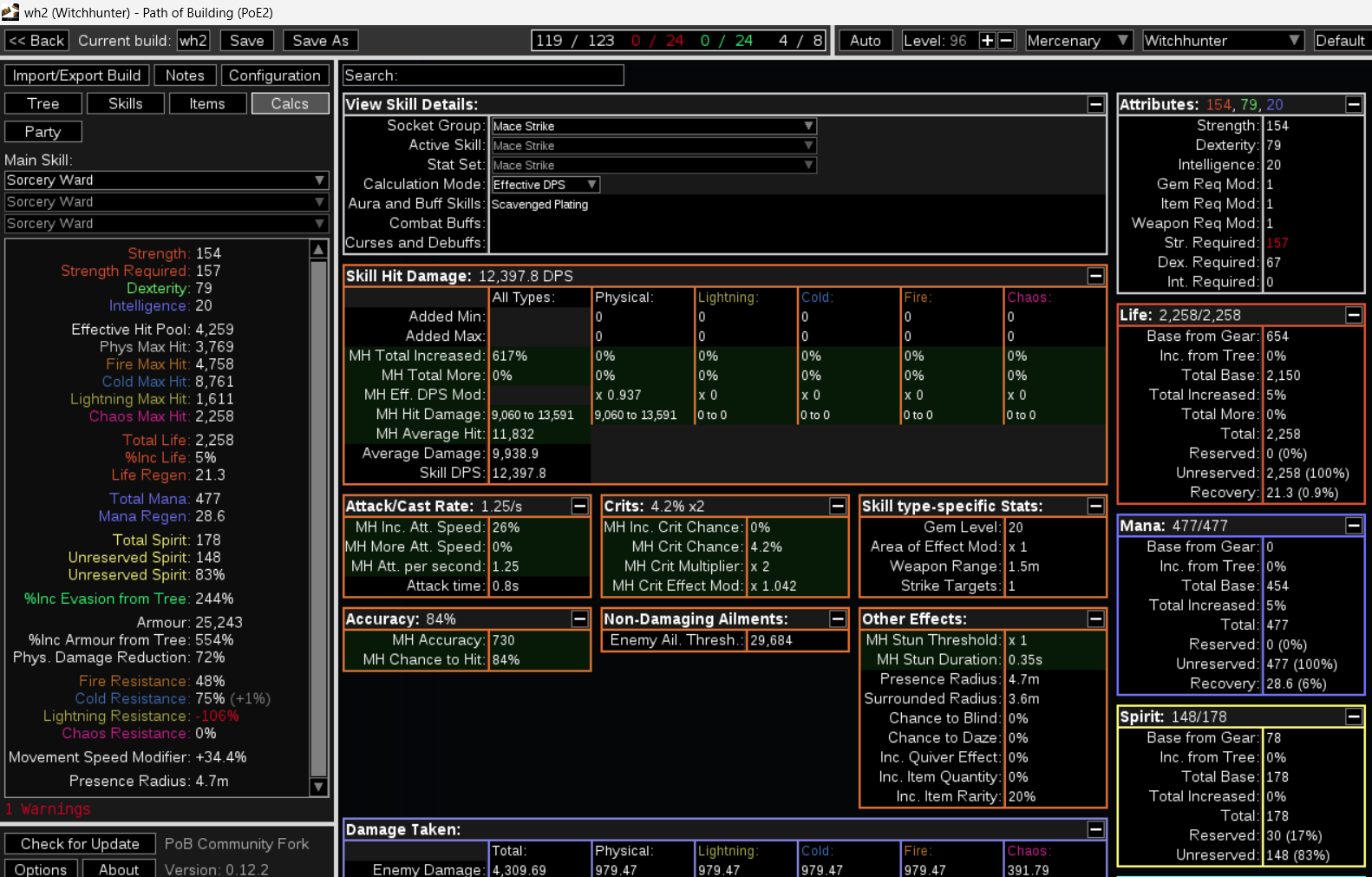Toggle the Crits section minus box
This screenshot has height=877, width=1372.
point(838,506)
